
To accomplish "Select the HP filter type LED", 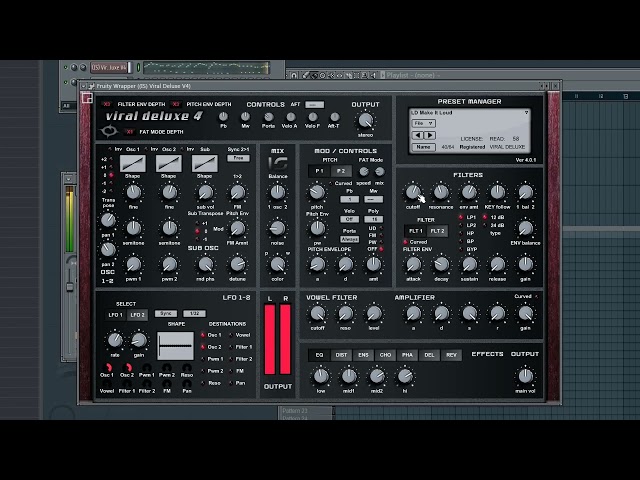I will pos(461,233).
